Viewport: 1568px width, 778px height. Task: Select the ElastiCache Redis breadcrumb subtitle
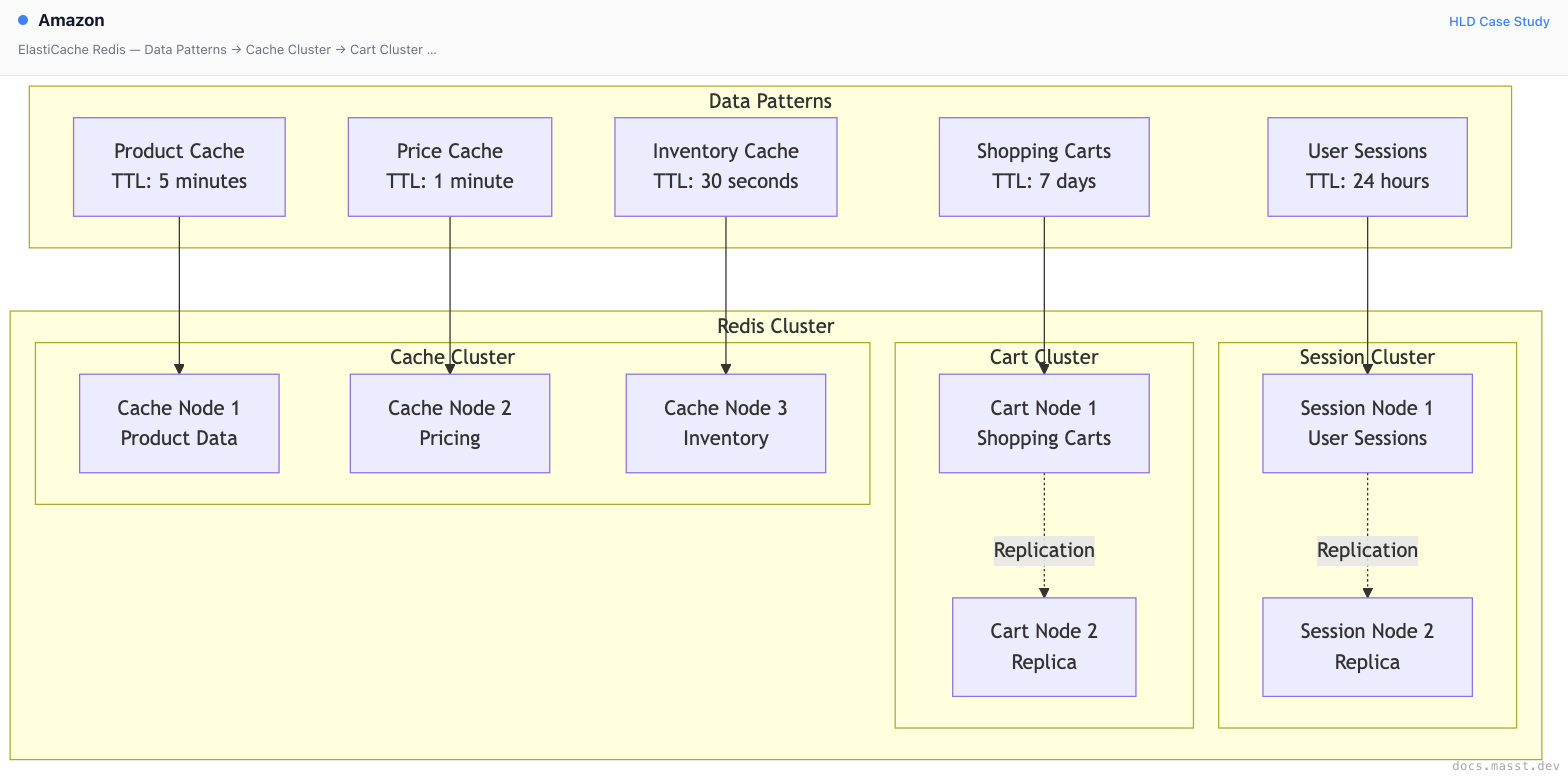click(227, 49)
